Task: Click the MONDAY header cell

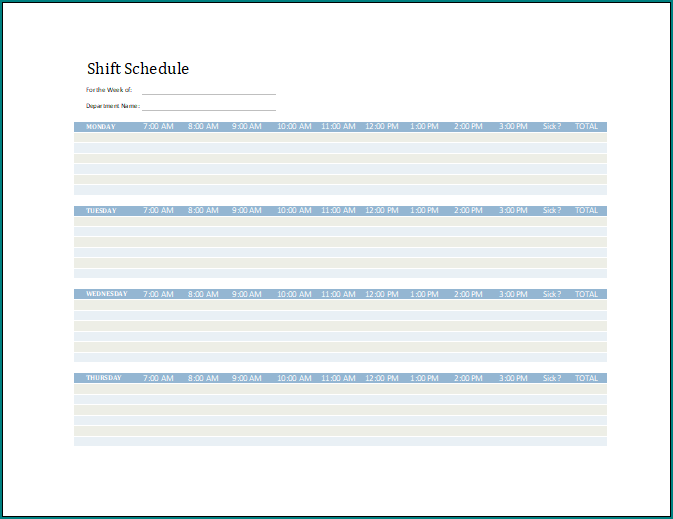Action: click(x=101, y=127)
